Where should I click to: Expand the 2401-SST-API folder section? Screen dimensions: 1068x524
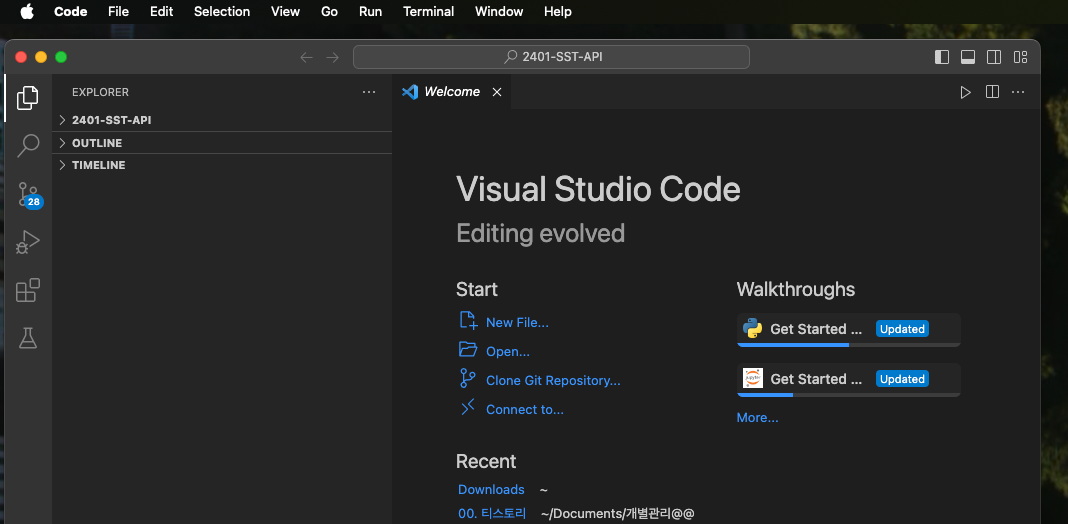pos(222,120)
